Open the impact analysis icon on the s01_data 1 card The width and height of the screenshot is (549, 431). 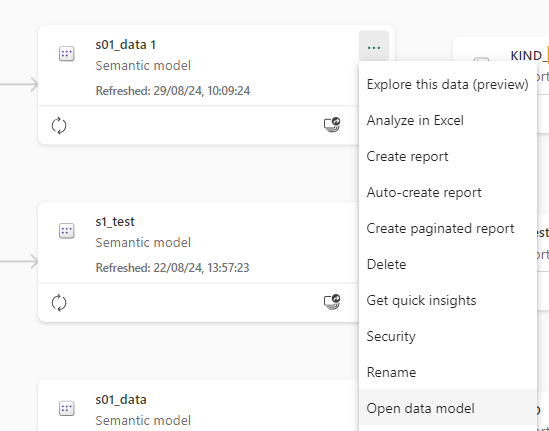pos(332,125)
